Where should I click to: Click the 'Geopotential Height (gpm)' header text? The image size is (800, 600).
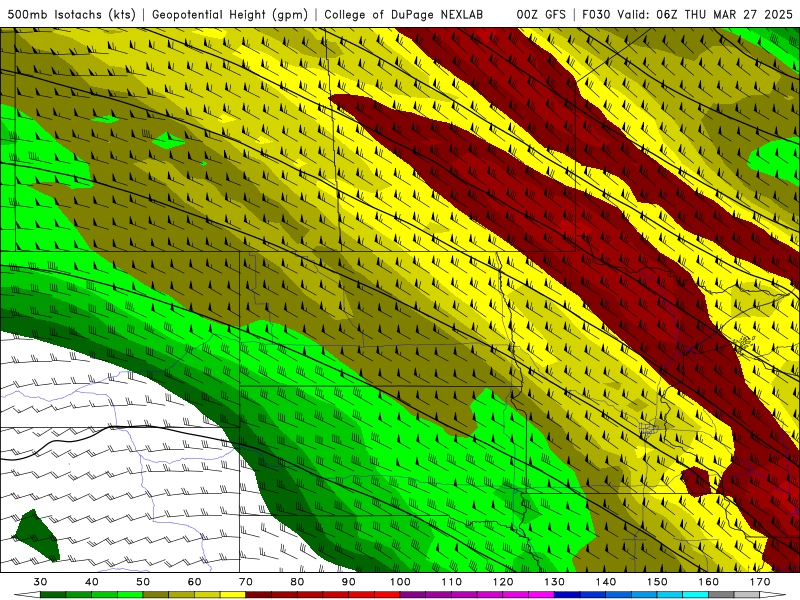pos(230,14)
